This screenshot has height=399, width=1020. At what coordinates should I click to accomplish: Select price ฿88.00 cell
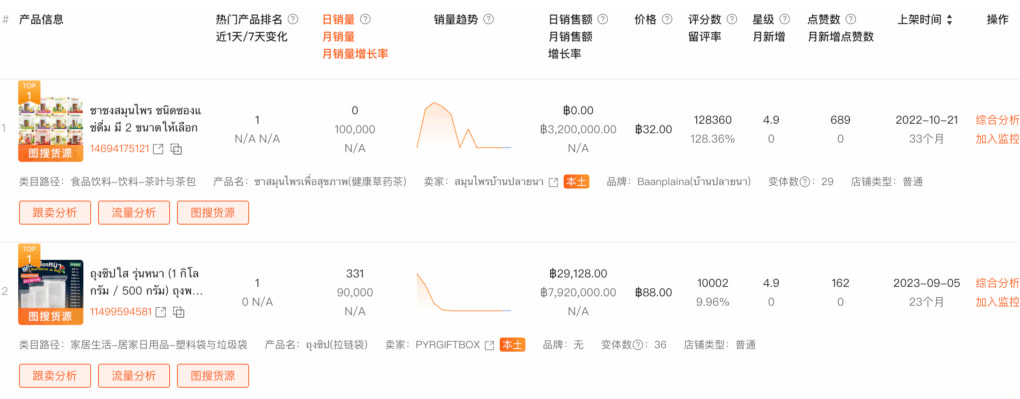coord(653,293)
